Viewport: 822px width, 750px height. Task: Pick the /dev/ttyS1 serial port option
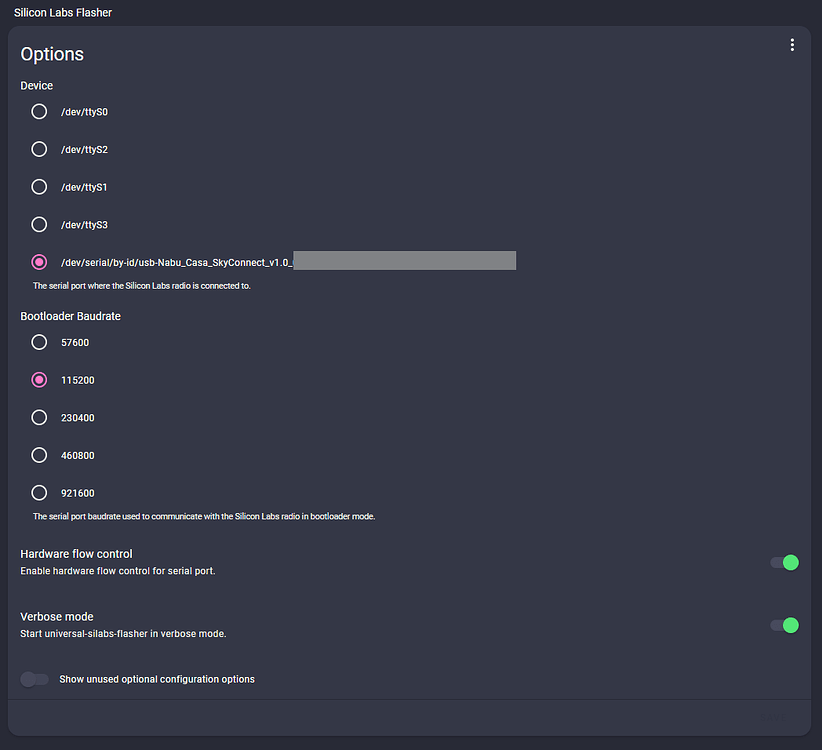(39, 187)
